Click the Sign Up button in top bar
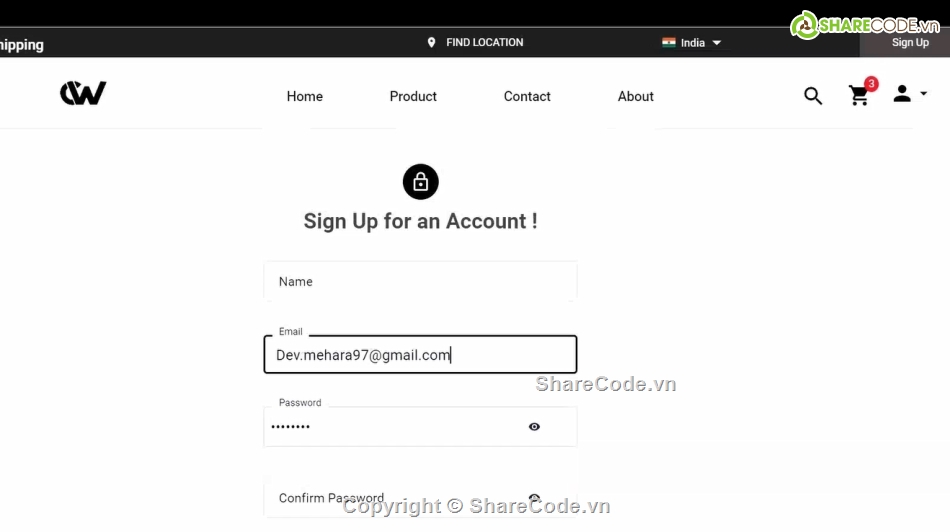Image resolution: width=950 pixels, height=532 pixels. tap(910, 42)
